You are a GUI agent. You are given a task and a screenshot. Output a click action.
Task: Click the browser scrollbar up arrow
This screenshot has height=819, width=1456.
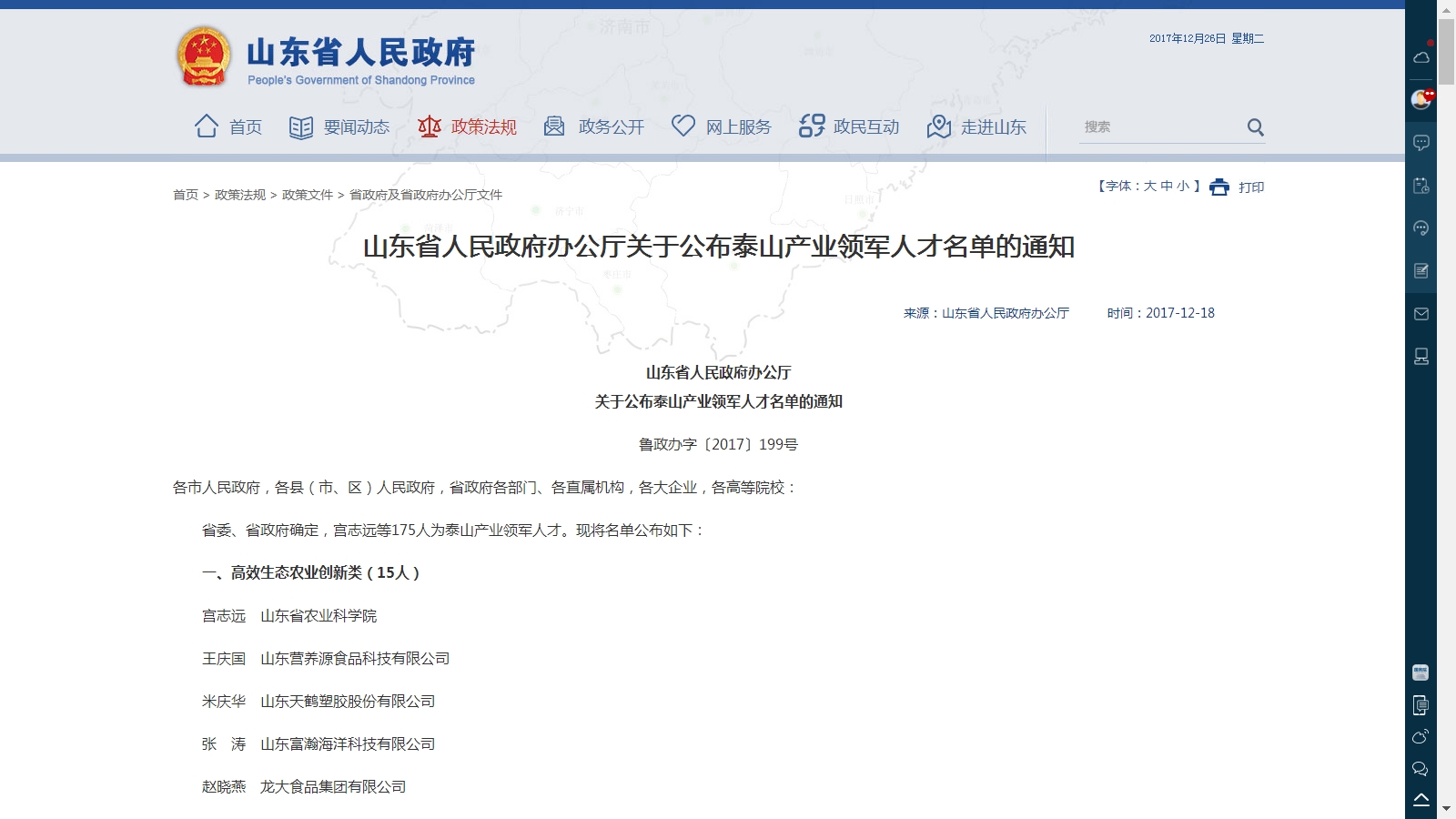1446,8
